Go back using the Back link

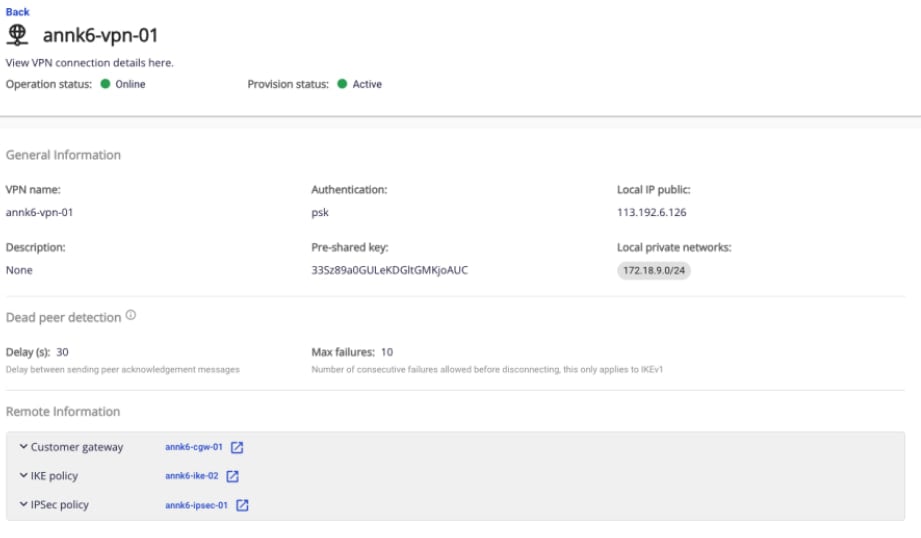[17, 12]
